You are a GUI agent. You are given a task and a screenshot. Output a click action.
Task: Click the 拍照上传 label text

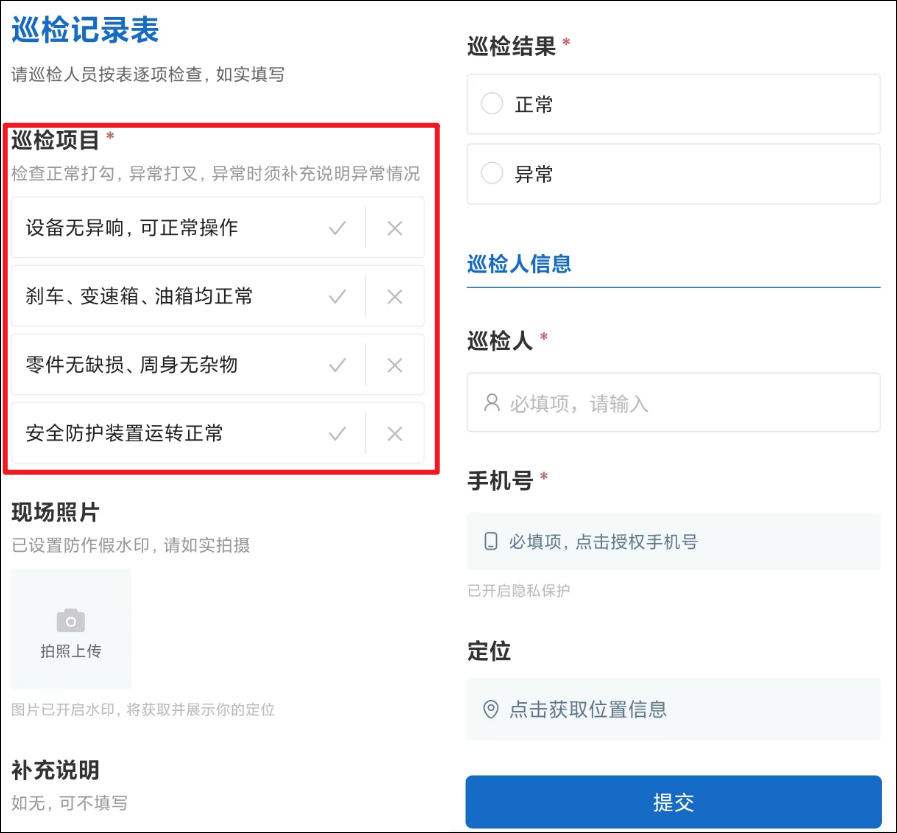tap(71, 651)
